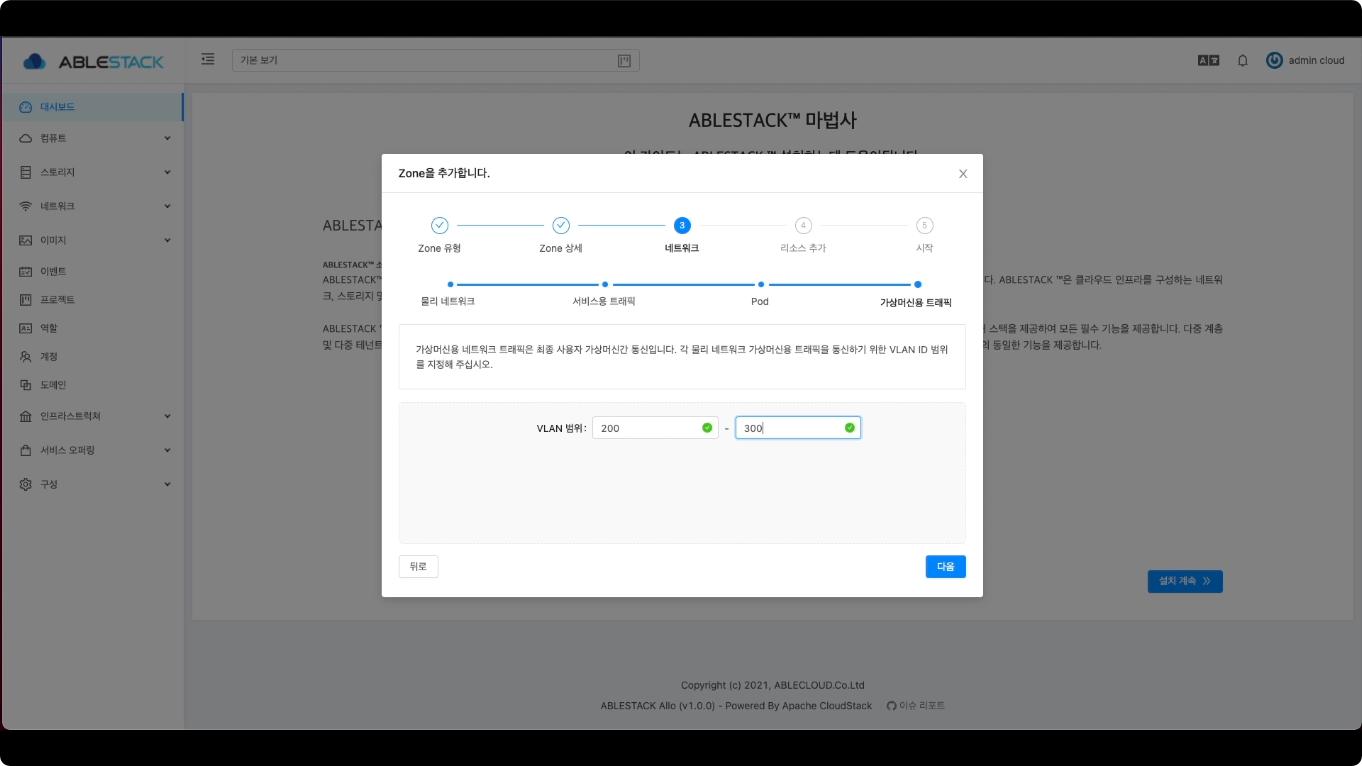Viewport: 1362px width, 766px height.
Task: Click the 스토리지 storage icon
Action: tap(26, 172)
